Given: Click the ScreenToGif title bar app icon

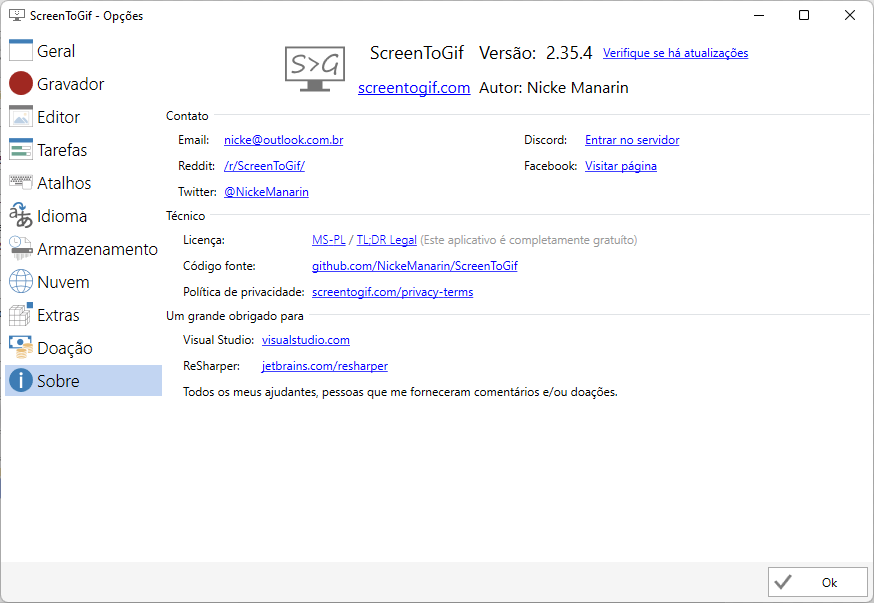Looking at the screenshot, I should pos(17,16).
